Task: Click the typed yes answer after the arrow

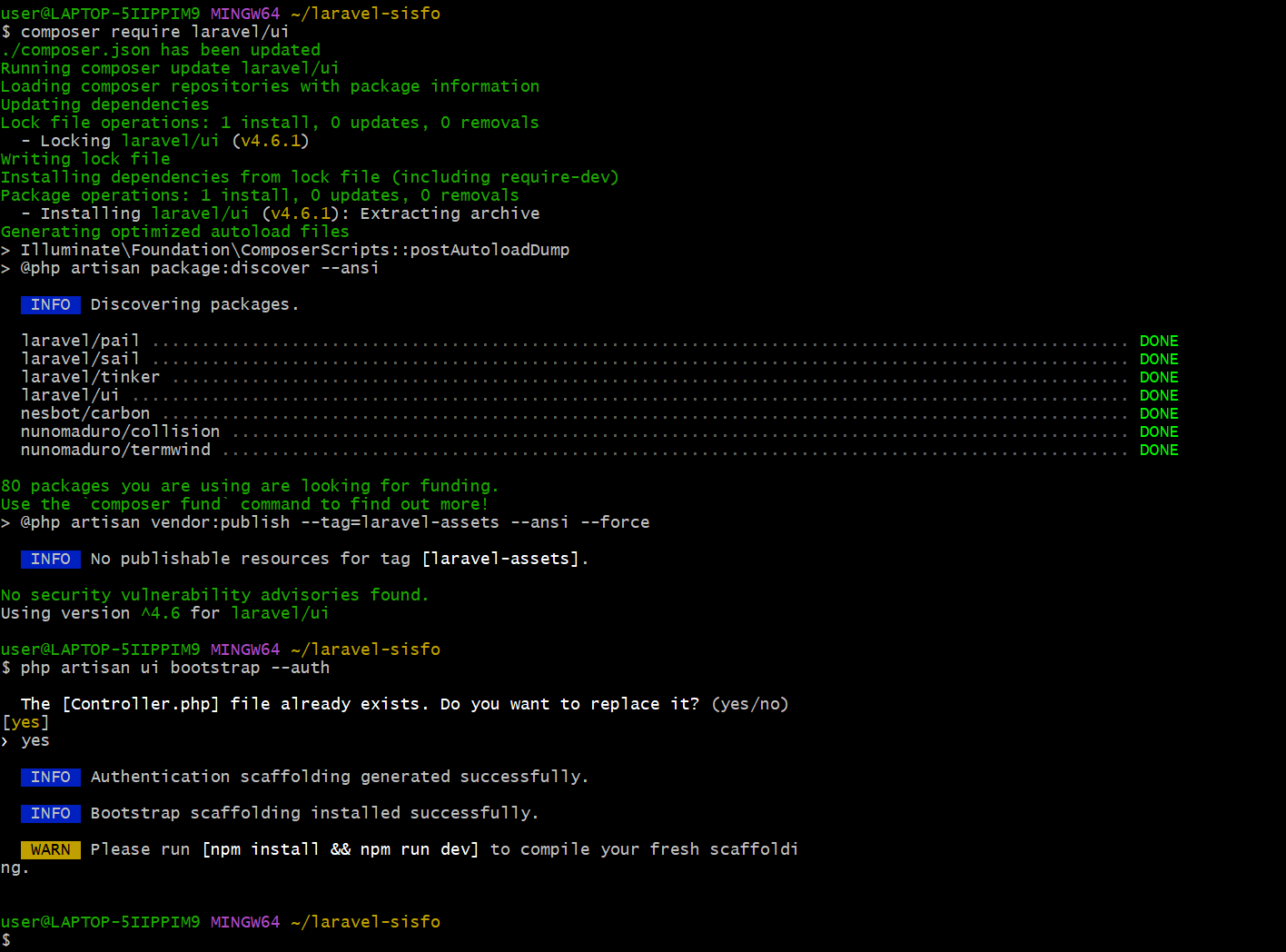Action: coord(35,740)
